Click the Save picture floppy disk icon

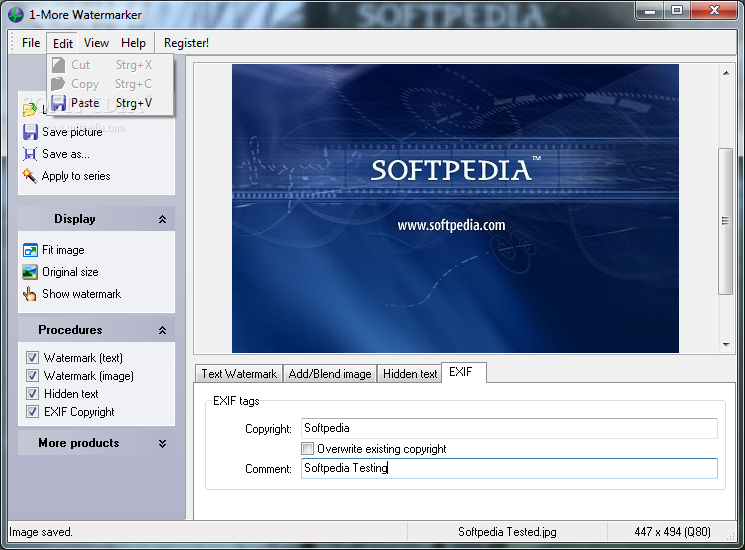click(30, 132)
